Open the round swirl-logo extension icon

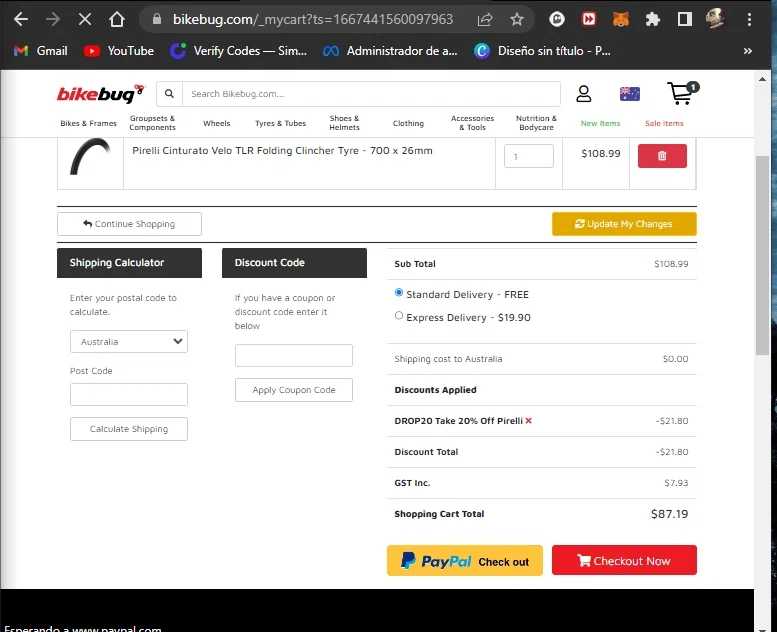(x=556, y=19)
